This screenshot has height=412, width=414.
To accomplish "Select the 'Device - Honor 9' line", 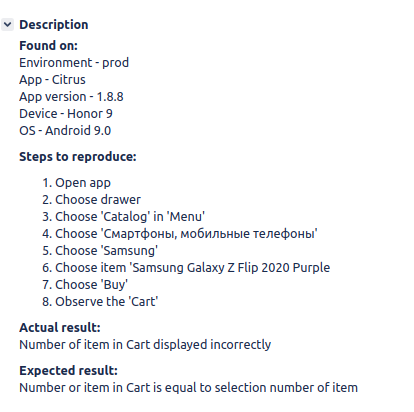I will click(x=66, y=114).
